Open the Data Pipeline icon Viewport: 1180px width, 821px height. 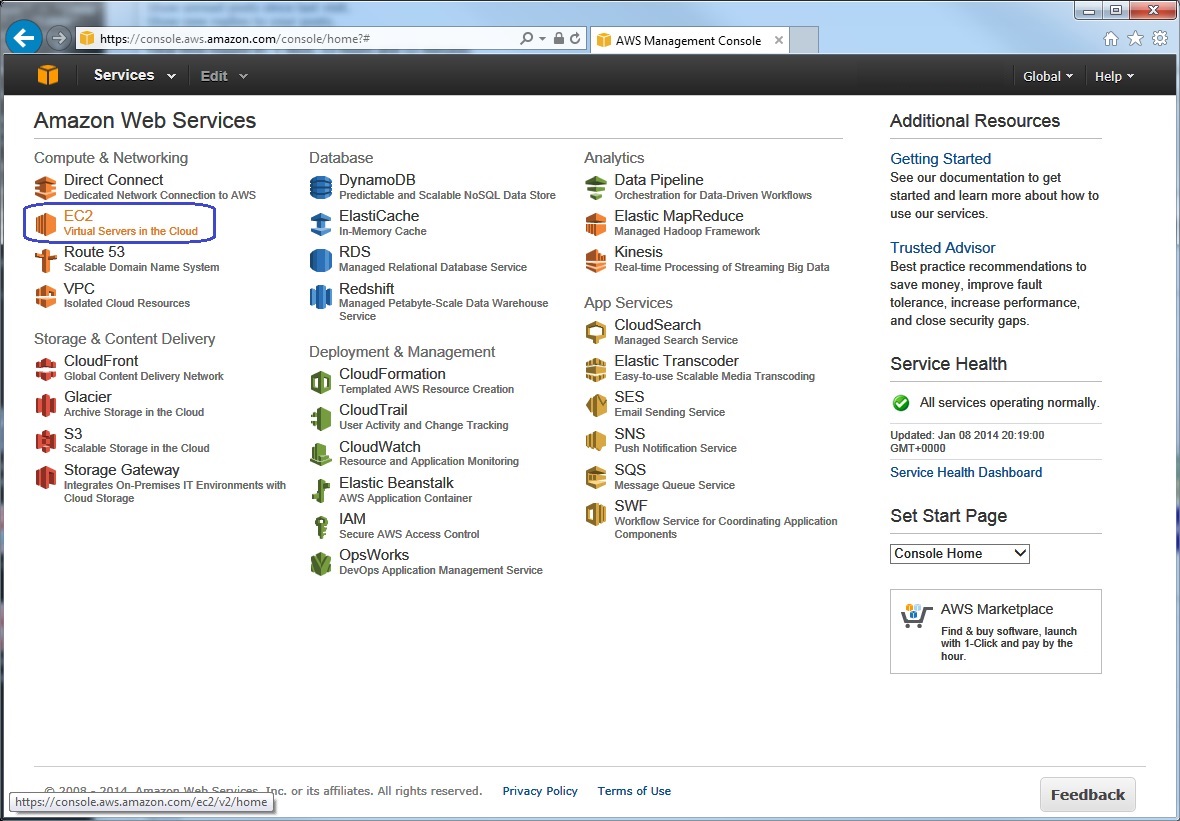point(596,187)
